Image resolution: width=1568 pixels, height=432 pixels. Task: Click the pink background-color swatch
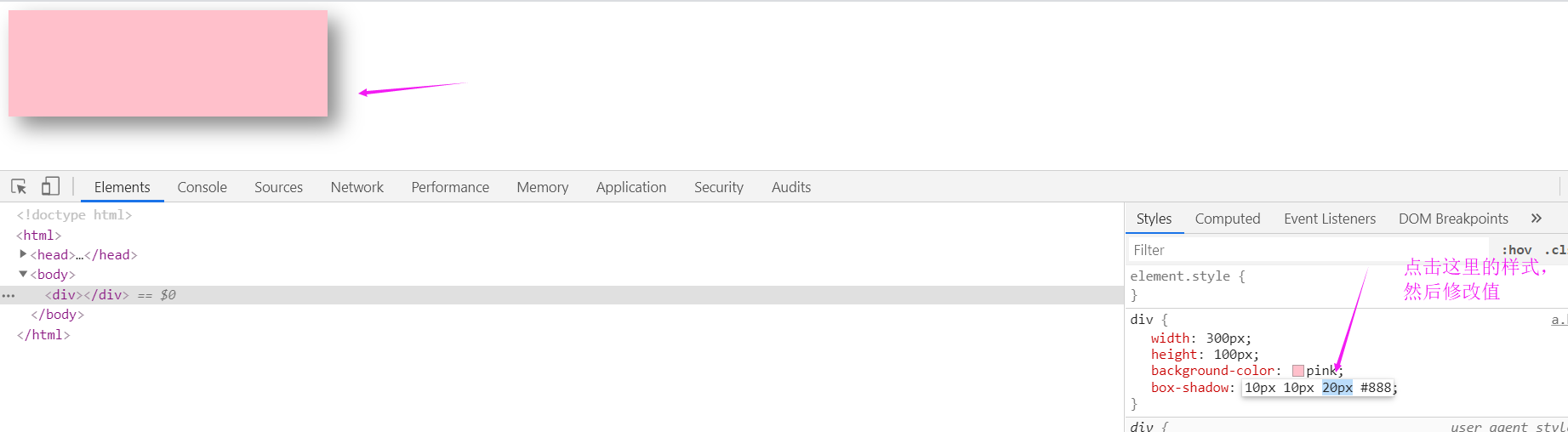point(1297,371)
